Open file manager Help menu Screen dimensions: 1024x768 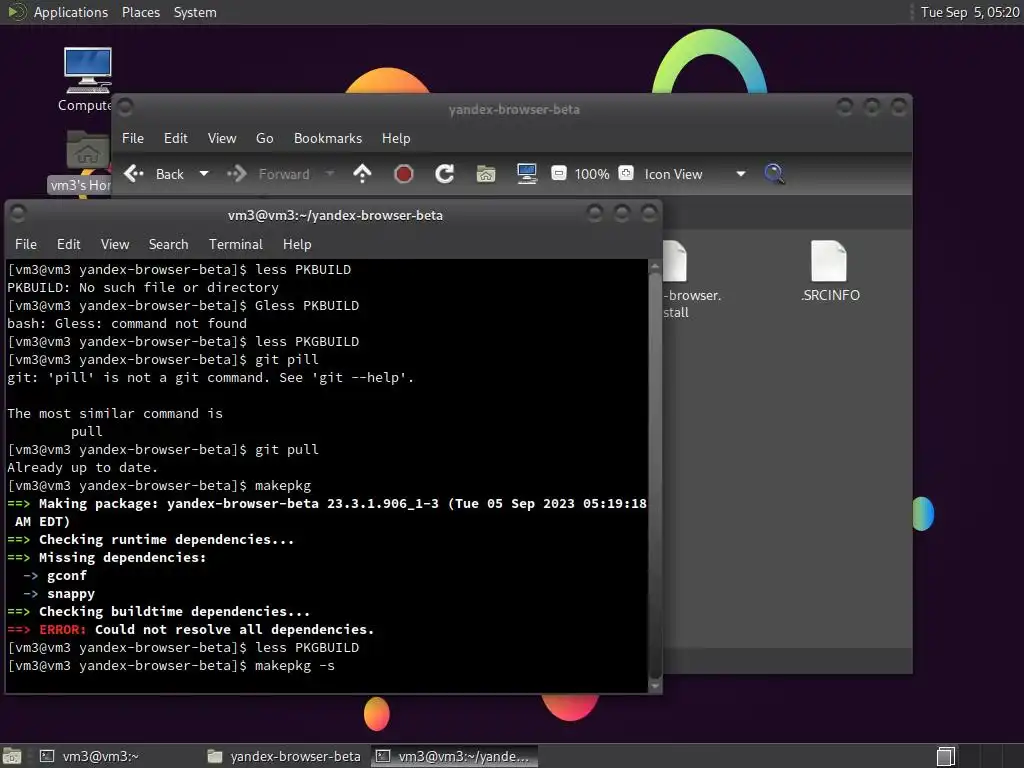(x=396, y=138)
